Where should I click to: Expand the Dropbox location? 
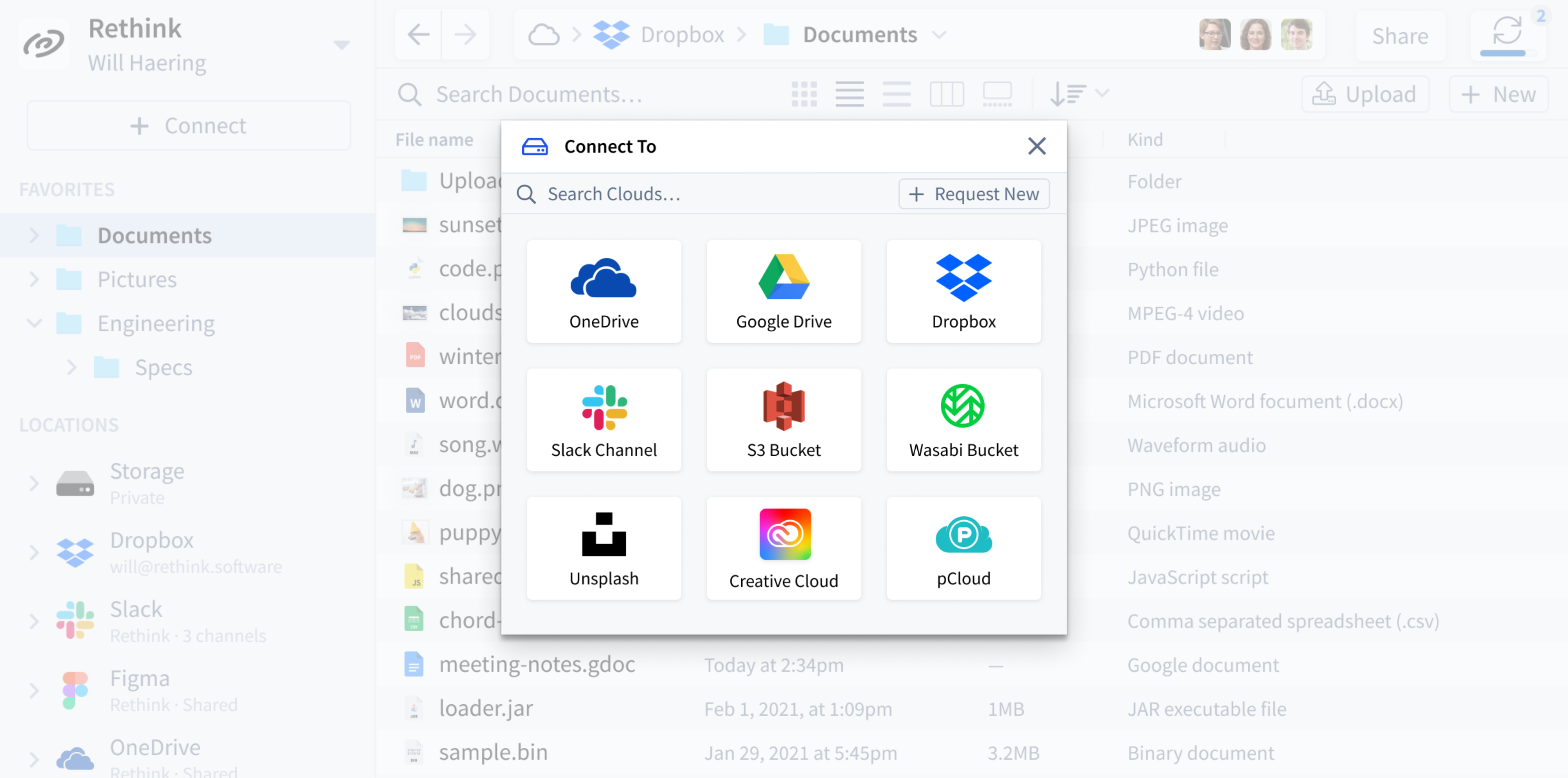click(x=34, y=553)
